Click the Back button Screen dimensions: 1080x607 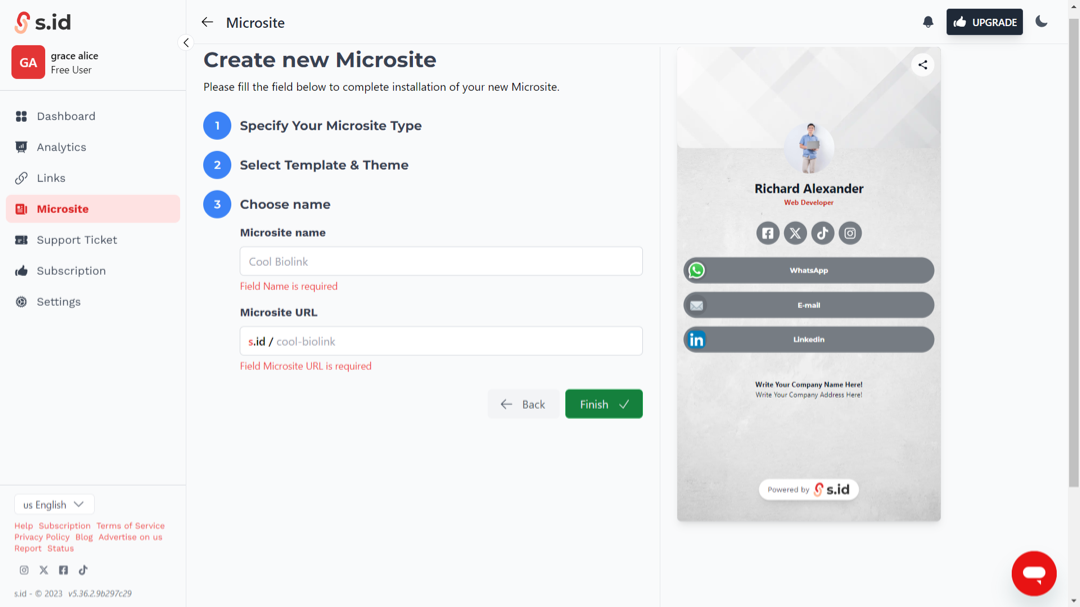[523, 404]
